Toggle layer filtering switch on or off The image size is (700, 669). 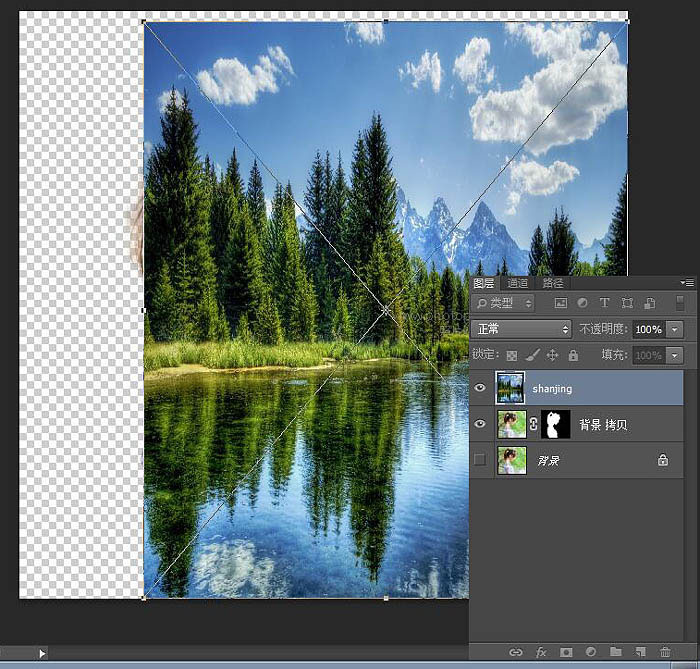point(680,303)
